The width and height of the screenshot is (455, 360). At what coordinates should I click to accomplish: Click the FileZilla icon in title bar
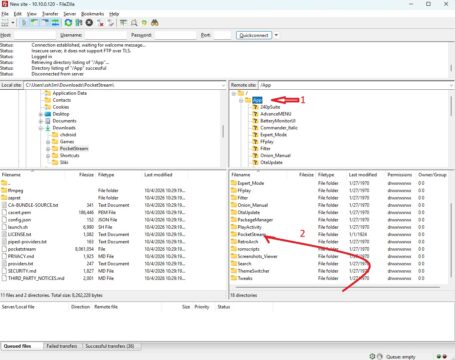4,4
